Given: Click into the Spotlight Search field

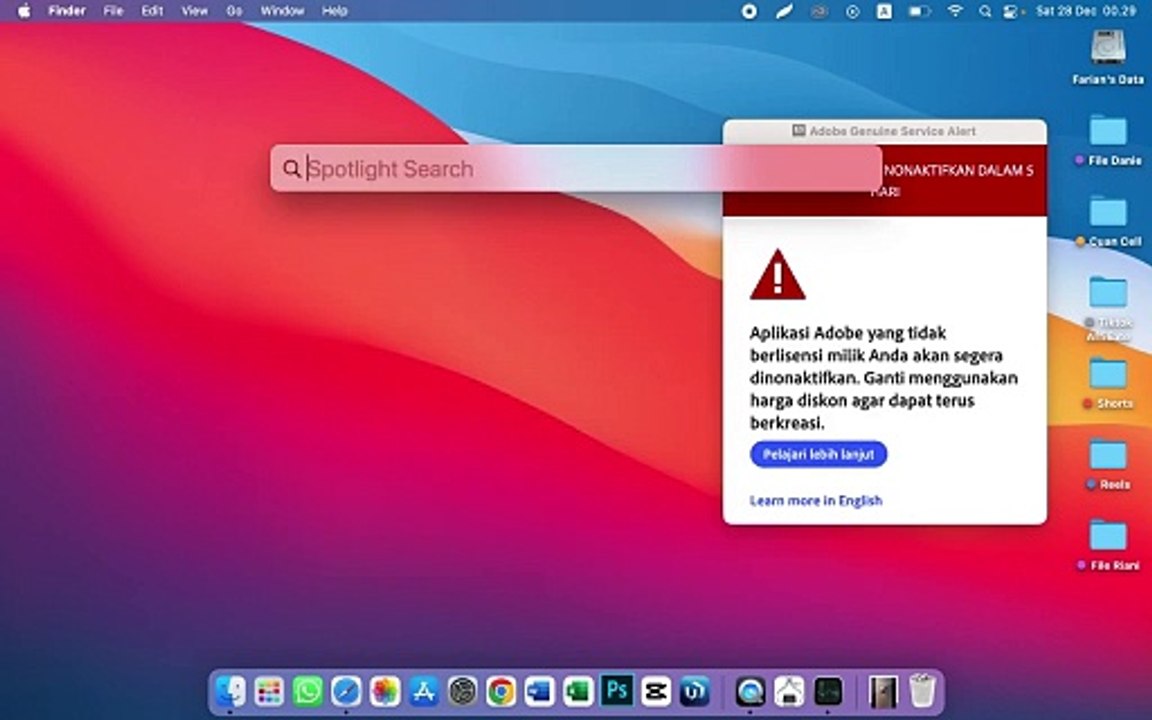Looking at the screenshot, I should pos(576,168).
